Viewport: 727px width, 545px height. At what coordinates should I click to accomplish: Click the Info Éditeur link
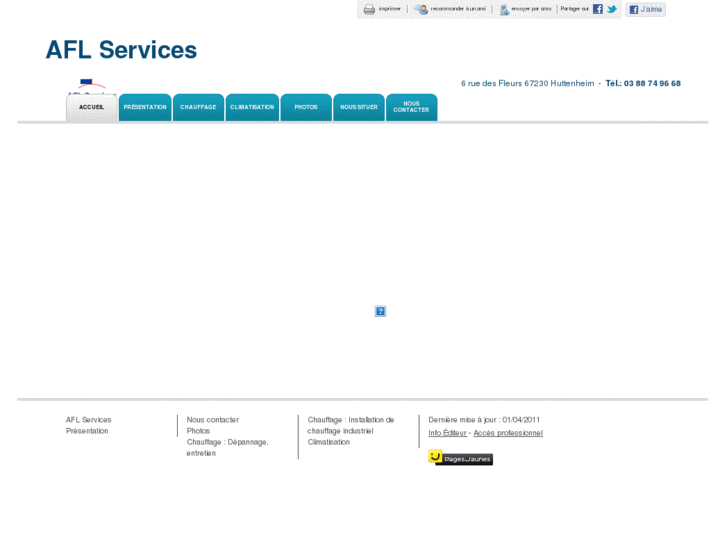tap(447, 433)
